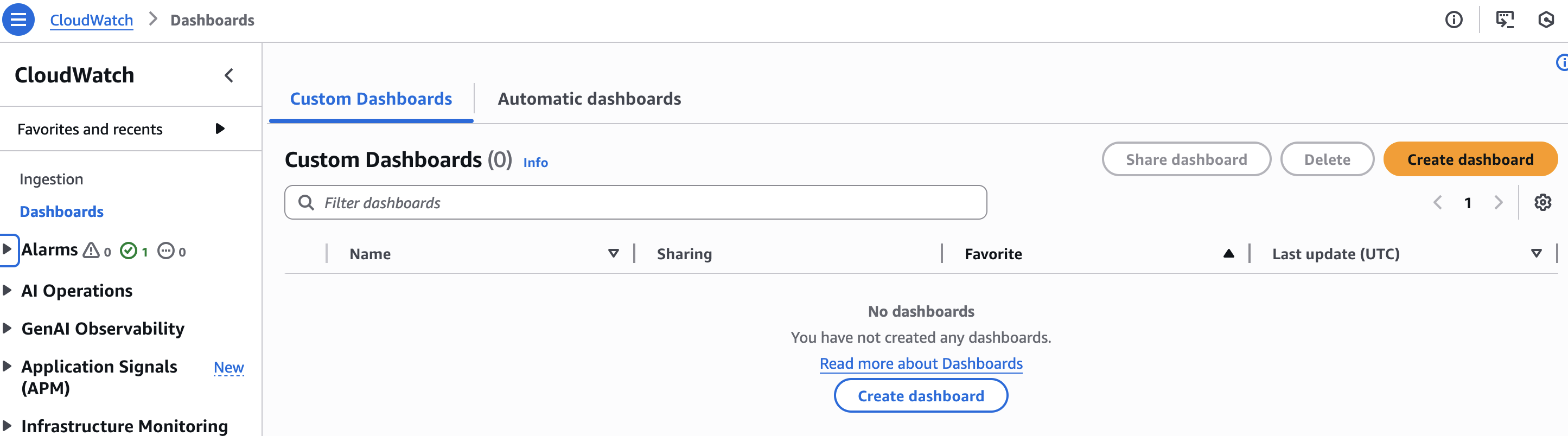This screenshot has height=436, width=1568.
Task: Expand the Alarms tree section
Action: click(x=7, y=249)
